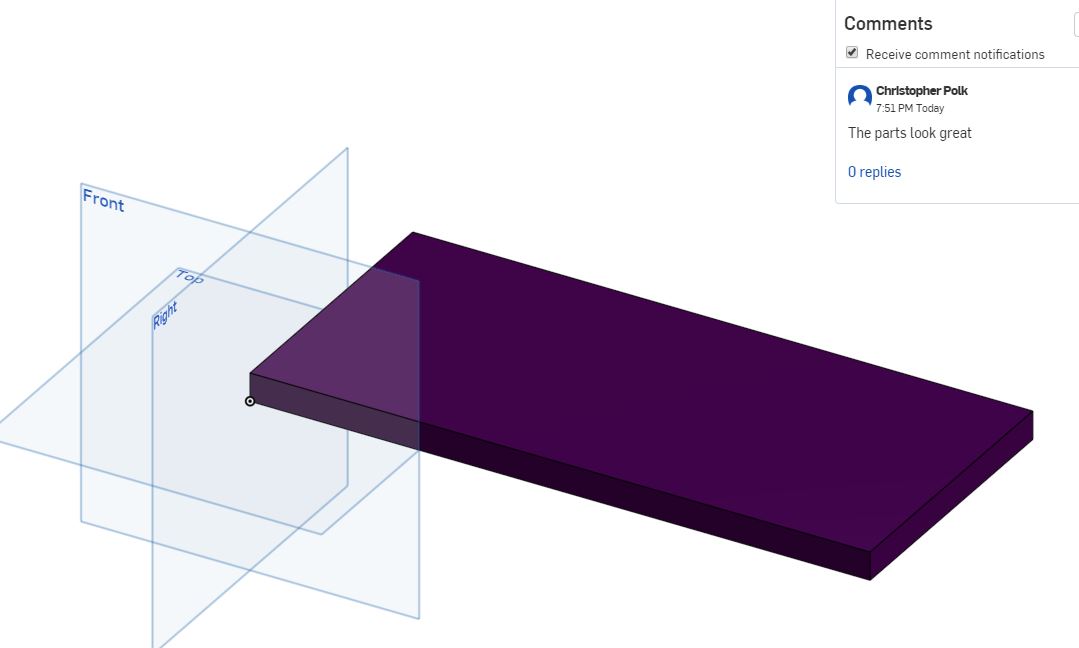Viewport: 1079px width, 648px height.
Task: Open the 0 replies link
Action: [874, 172]
